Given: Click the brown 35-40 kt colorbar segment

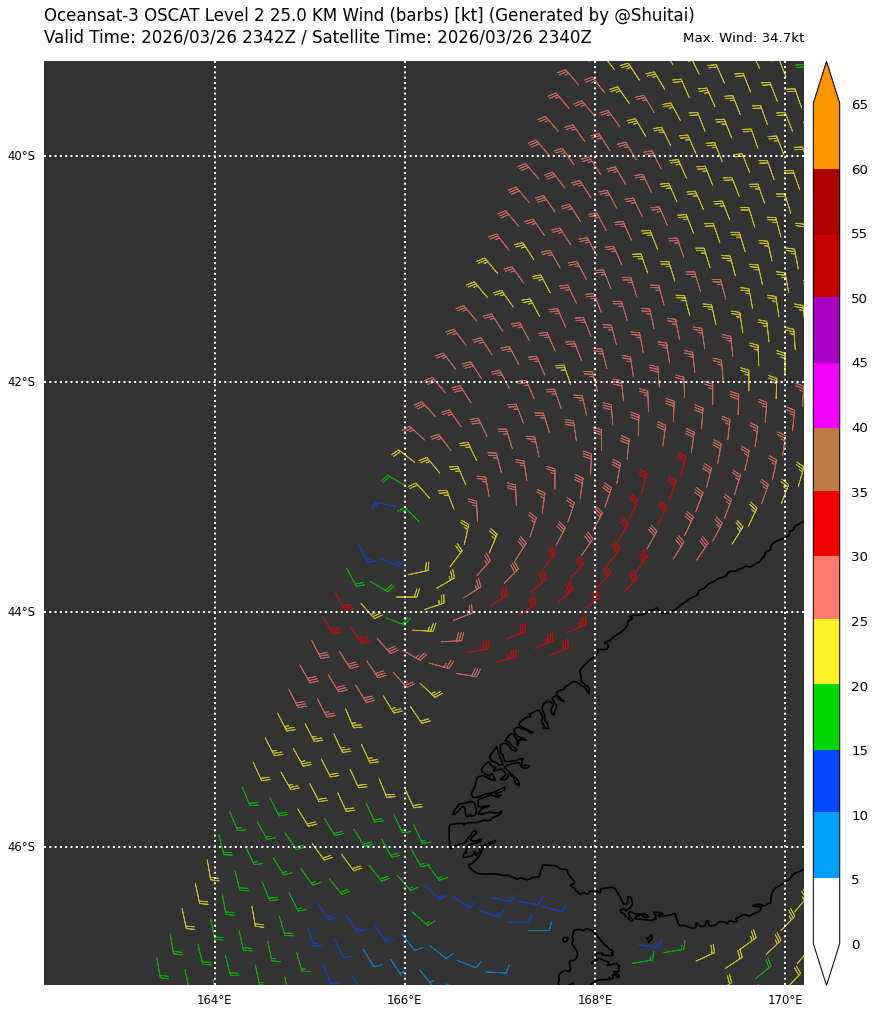Looking at the screenshot, I should pyautogui.click(x=826, y=459).
